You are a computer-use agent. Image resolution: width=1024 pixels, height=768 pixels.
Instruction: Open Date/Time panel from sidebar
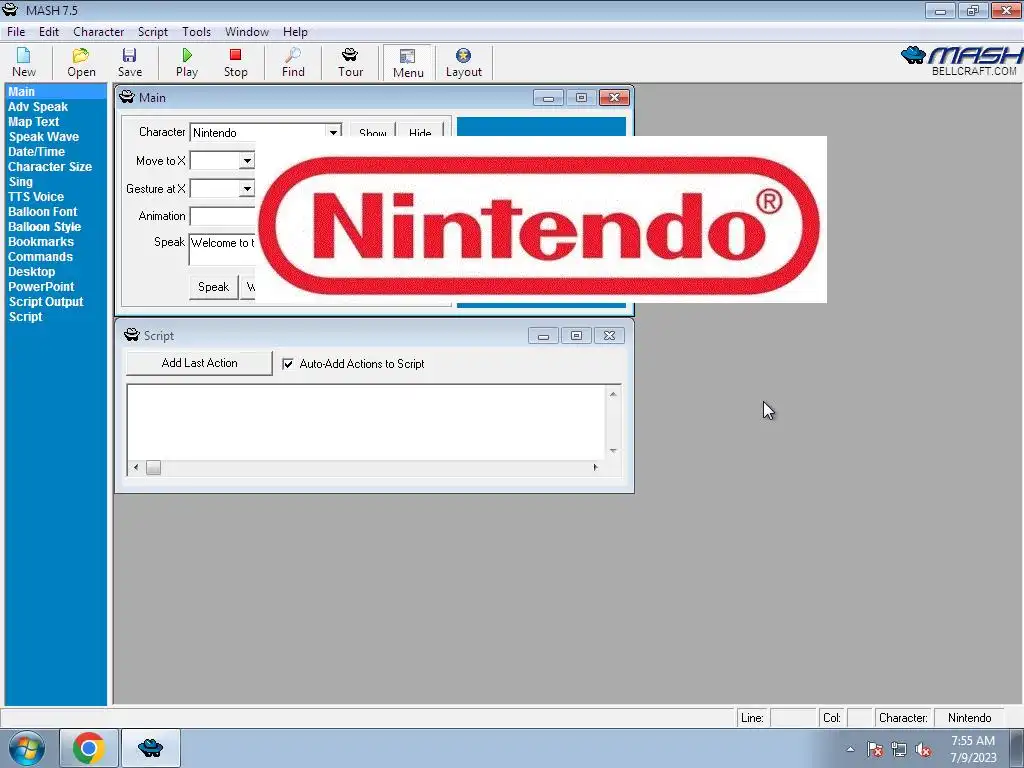point(37,152)
